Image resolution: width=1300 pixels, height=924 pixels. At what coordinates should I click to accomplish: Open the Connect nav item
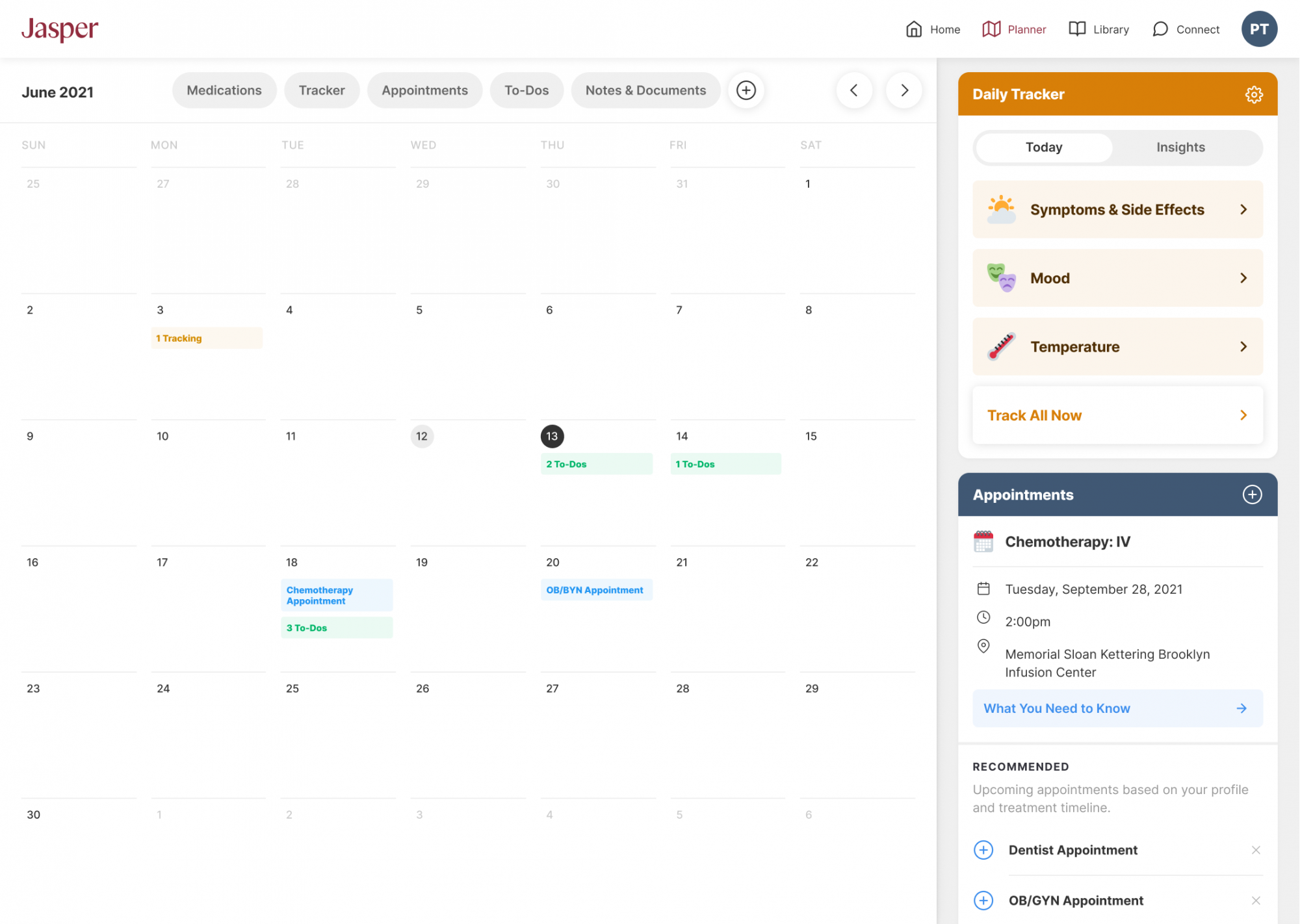click(1186, 29)
